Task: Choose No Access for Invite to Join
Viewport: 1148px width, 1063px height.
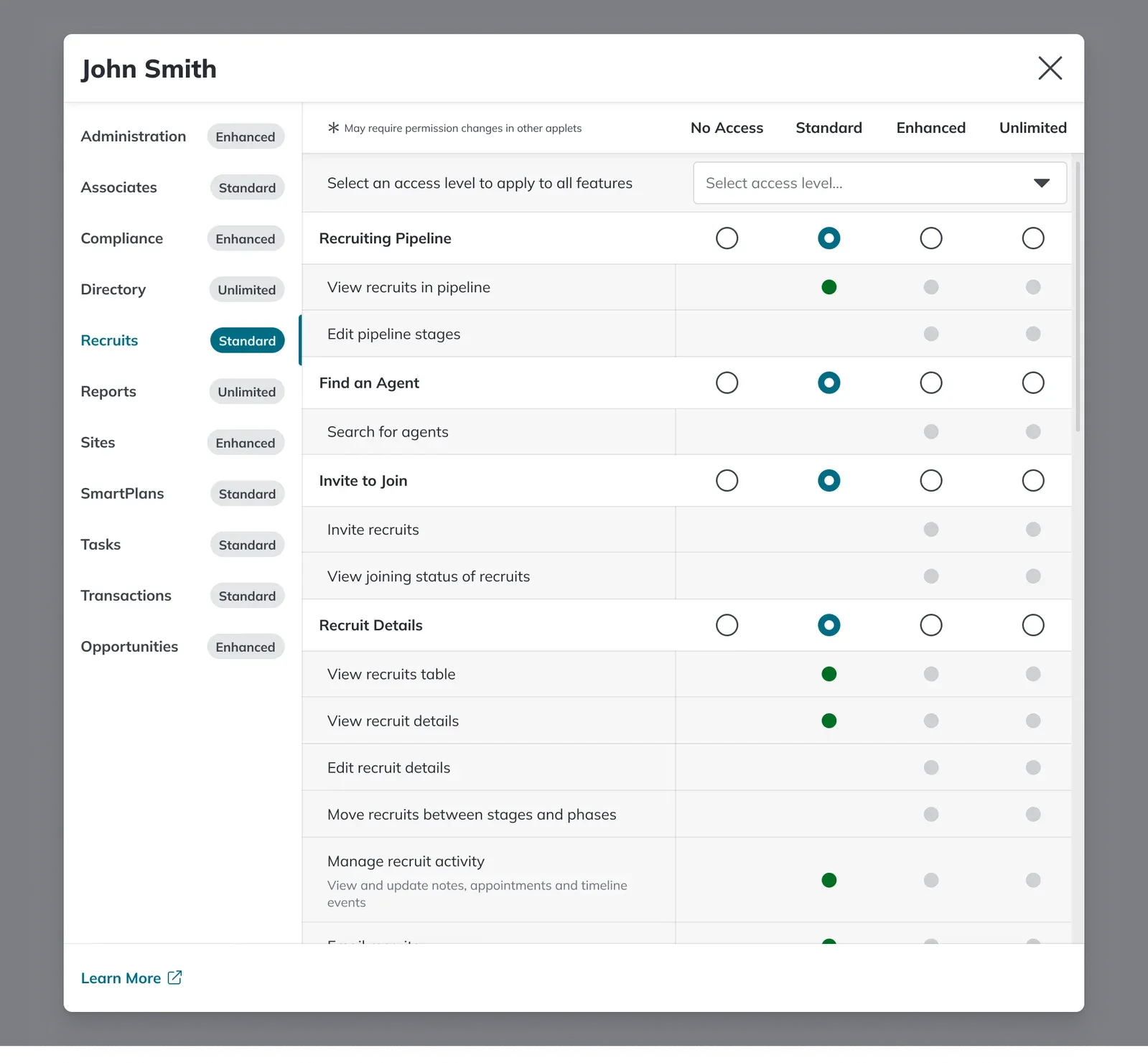Action: pyautogui.click(x=727, y=480)
